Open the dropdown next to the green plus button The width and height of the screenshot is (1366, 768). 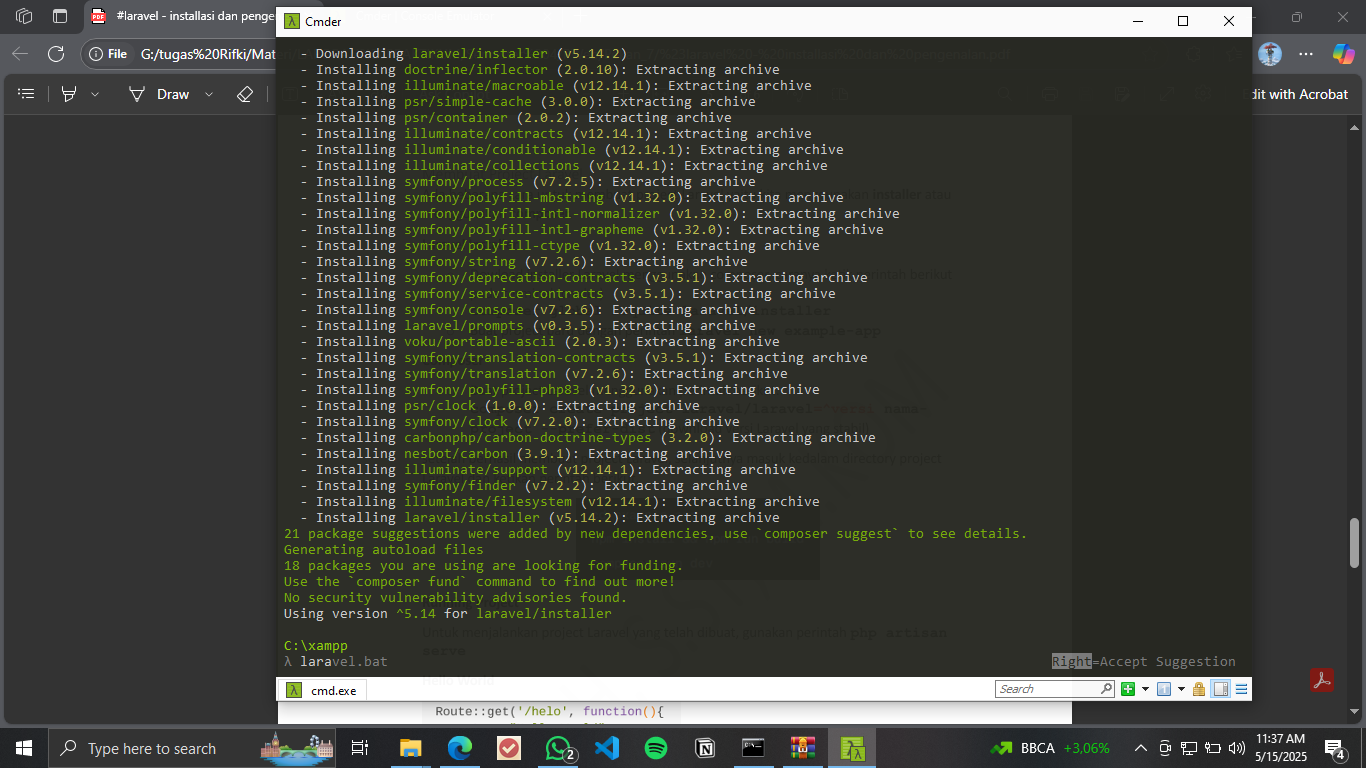[x=1144, y=688]
